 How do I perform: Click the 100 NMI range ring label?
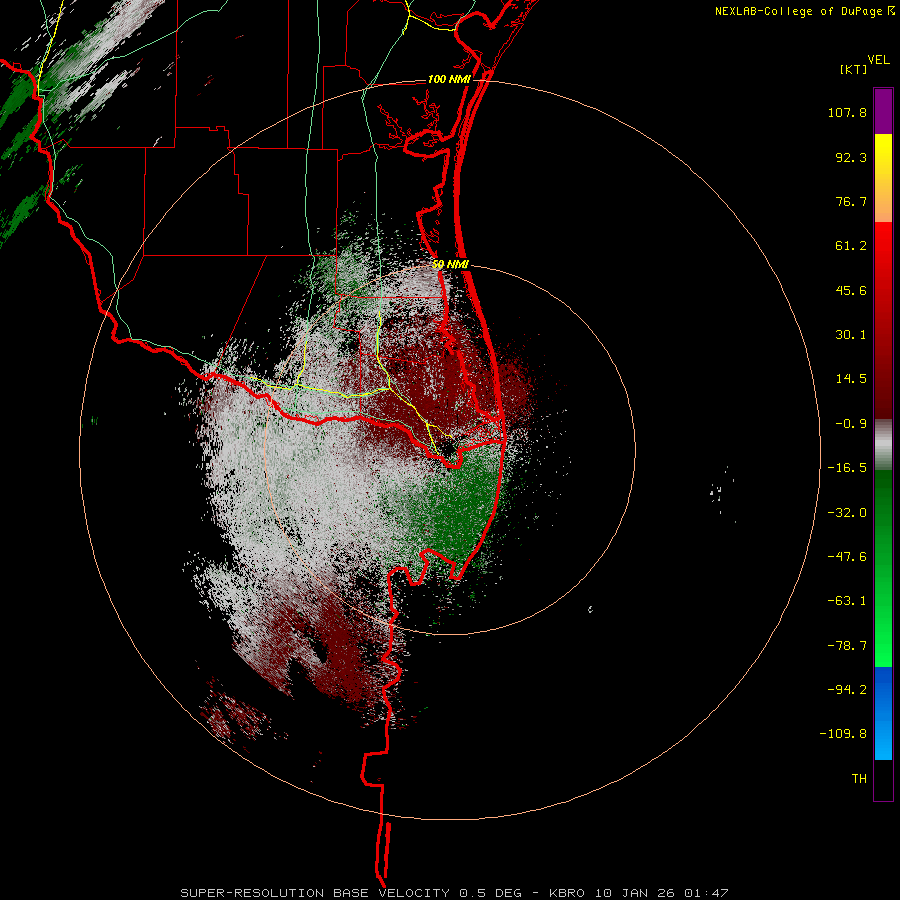(449, 79)
